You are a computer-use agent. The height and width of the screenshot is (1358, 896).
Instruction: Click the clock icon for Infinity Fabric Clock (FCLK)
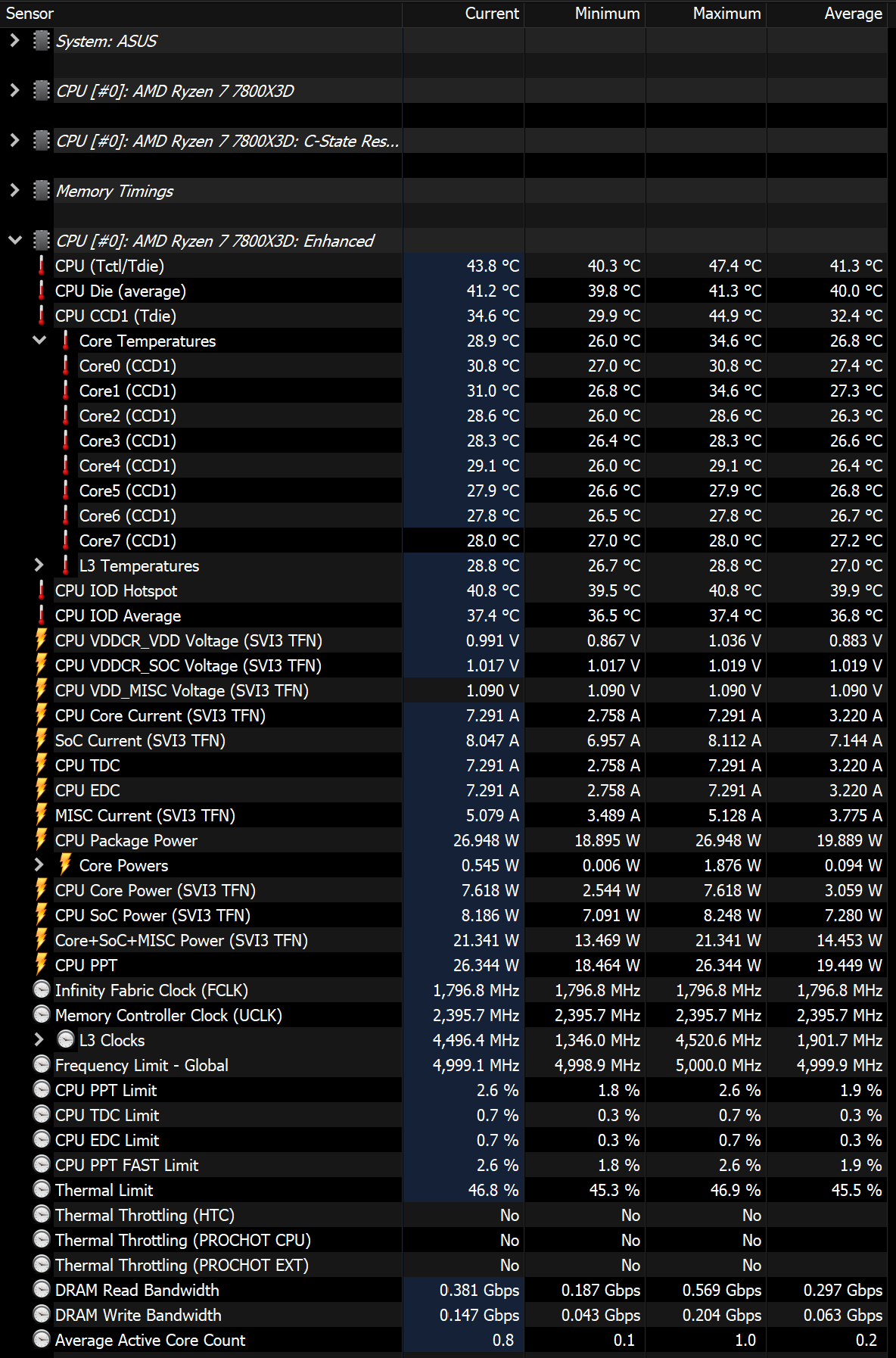click(42, 990)
